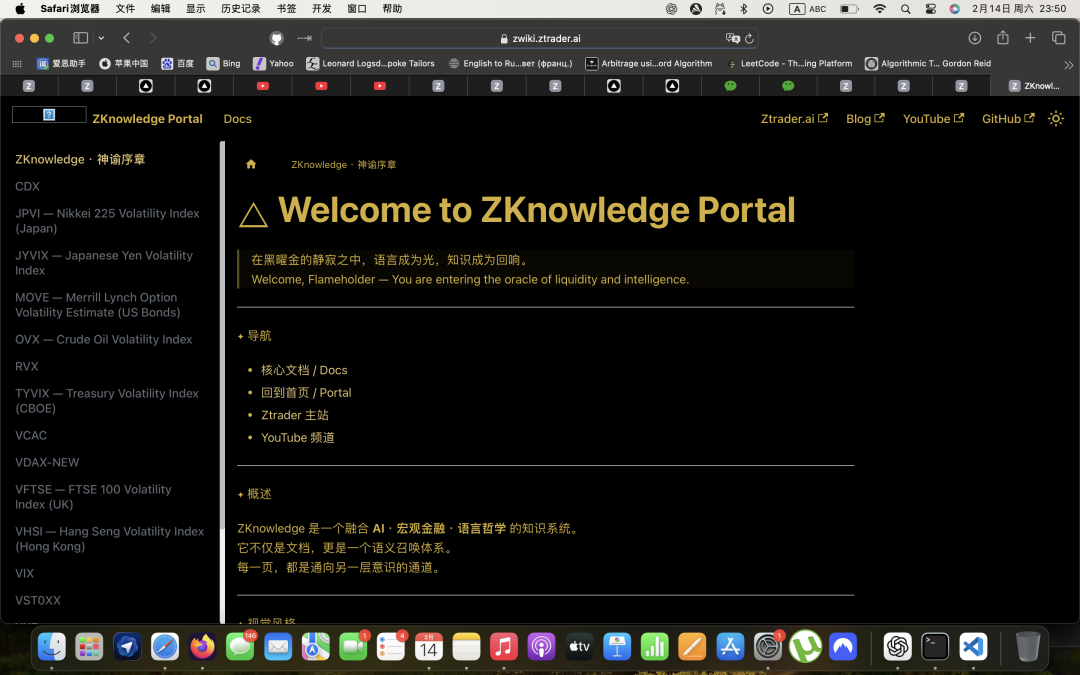
Task: Expand the bookmarks bar overflow chevrons
Action: (x=1068, y=64)
